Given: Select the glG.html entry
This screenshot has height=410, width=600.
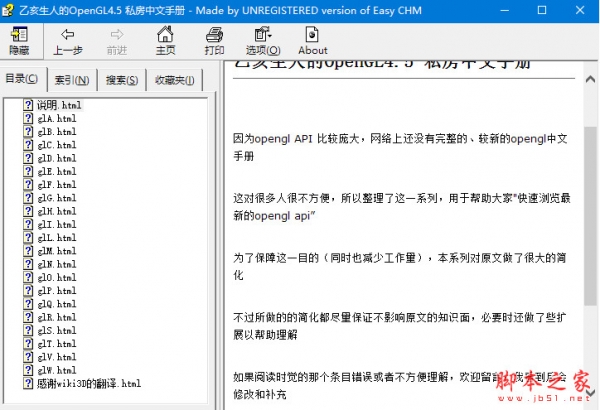Looking at the screenshot, I should point(57,198).
